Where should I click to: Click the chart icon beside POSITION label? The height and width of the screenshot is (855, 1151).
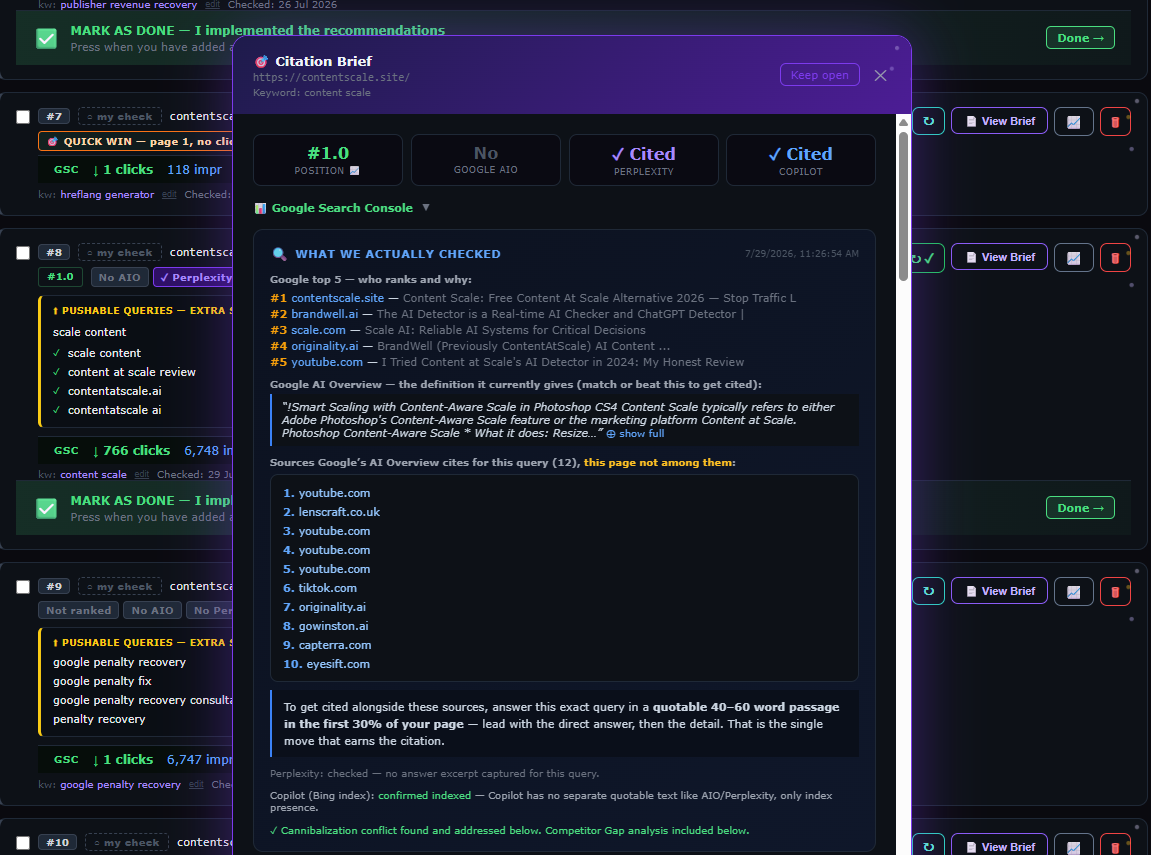[355, 170]
